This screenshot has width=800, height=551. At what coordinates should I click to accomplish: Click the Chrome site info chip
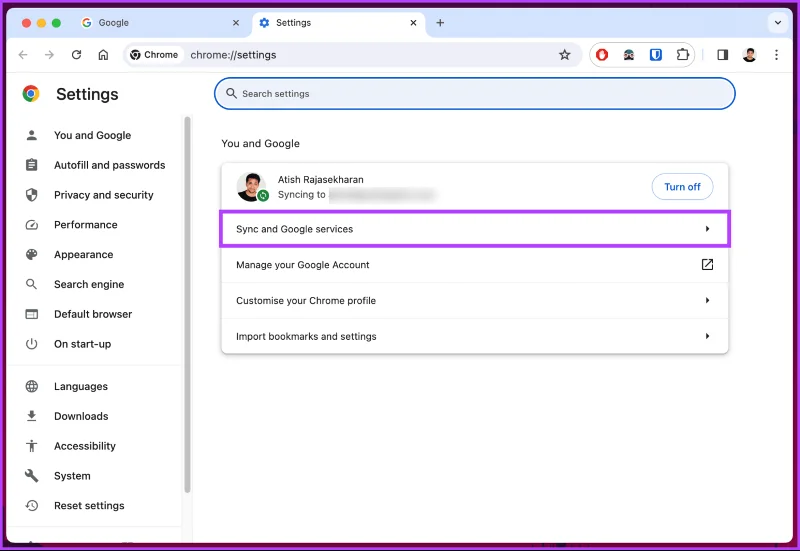pos(154,55)
